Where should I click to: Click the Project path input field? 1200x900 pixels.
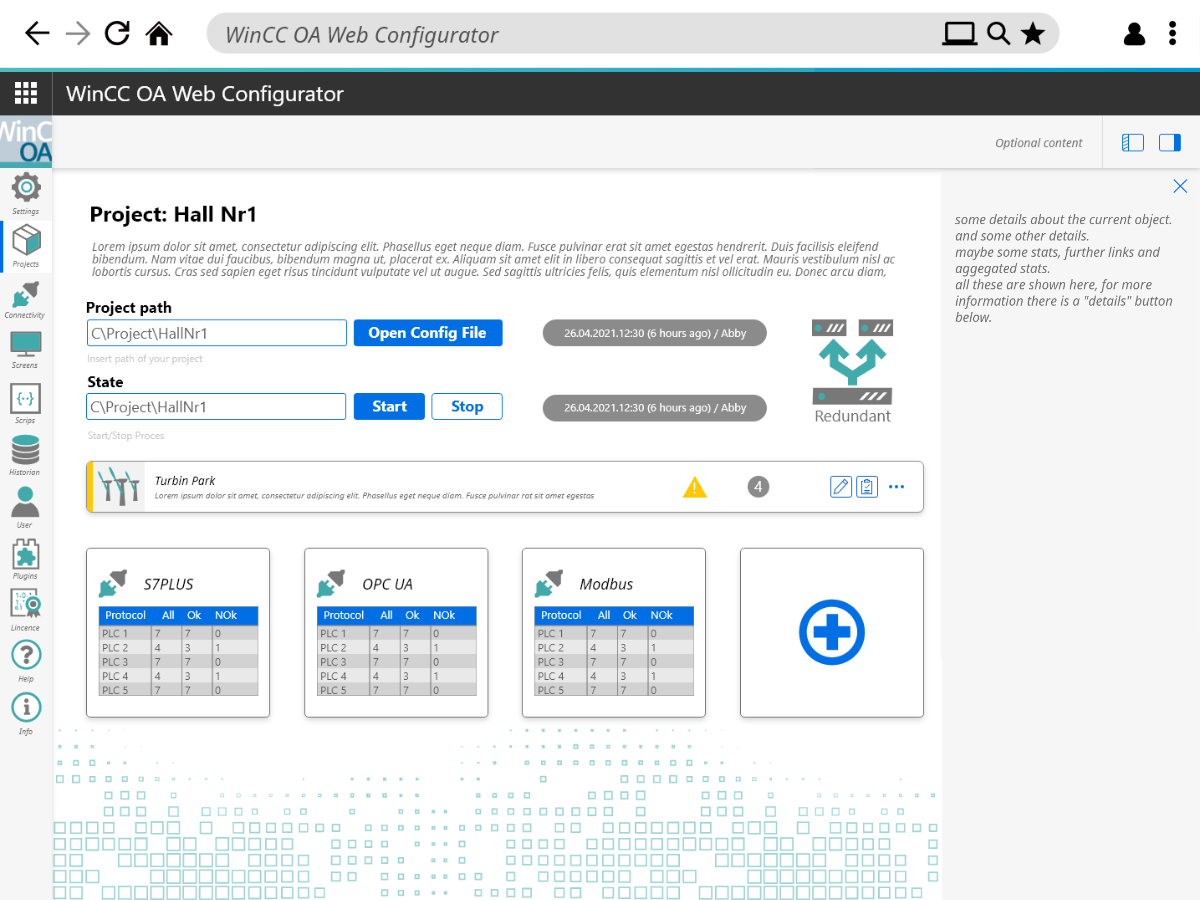pos(217,333)
